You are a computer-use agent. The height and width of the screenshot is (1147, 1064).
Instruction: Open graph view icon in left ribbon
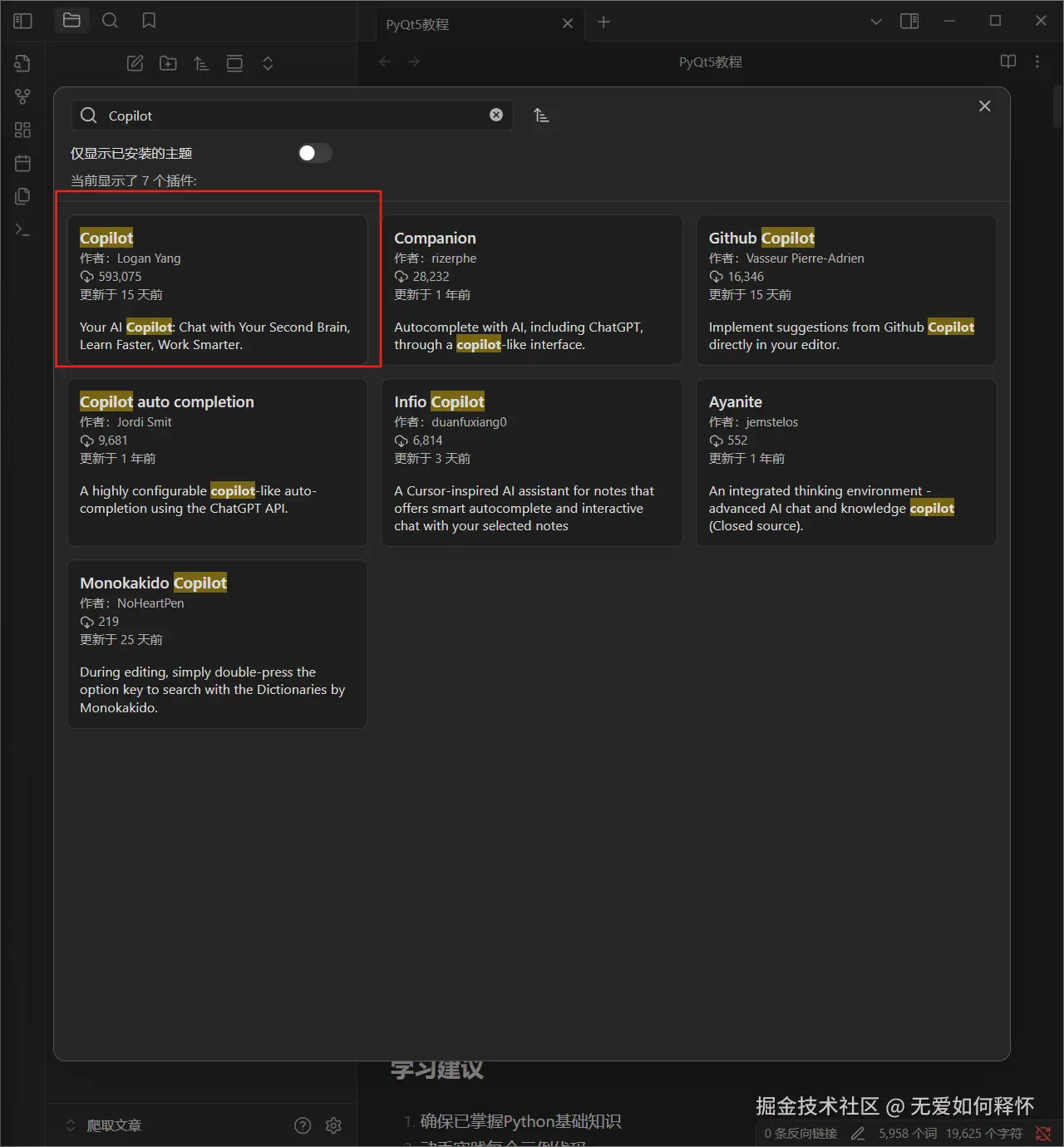point(22,96)
